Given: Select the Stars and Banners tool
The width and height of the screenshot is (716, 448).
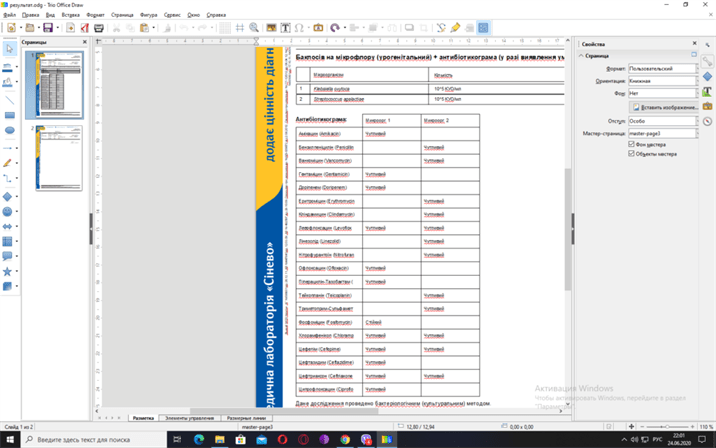Looking at the screenshot, I should tap(7, 271).
